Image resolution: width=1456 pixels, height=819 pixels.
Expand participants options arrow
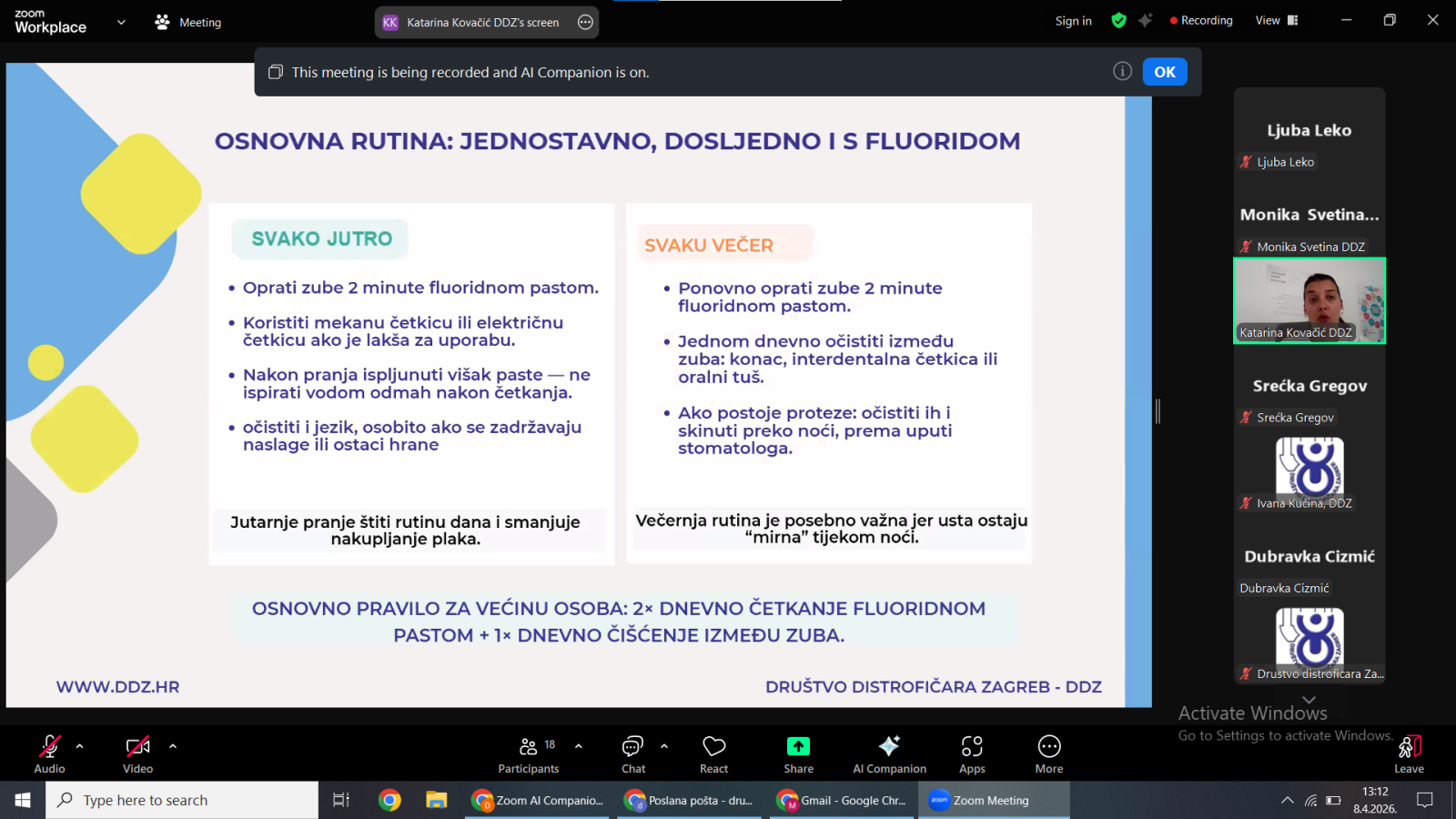[x=579, y=746]
